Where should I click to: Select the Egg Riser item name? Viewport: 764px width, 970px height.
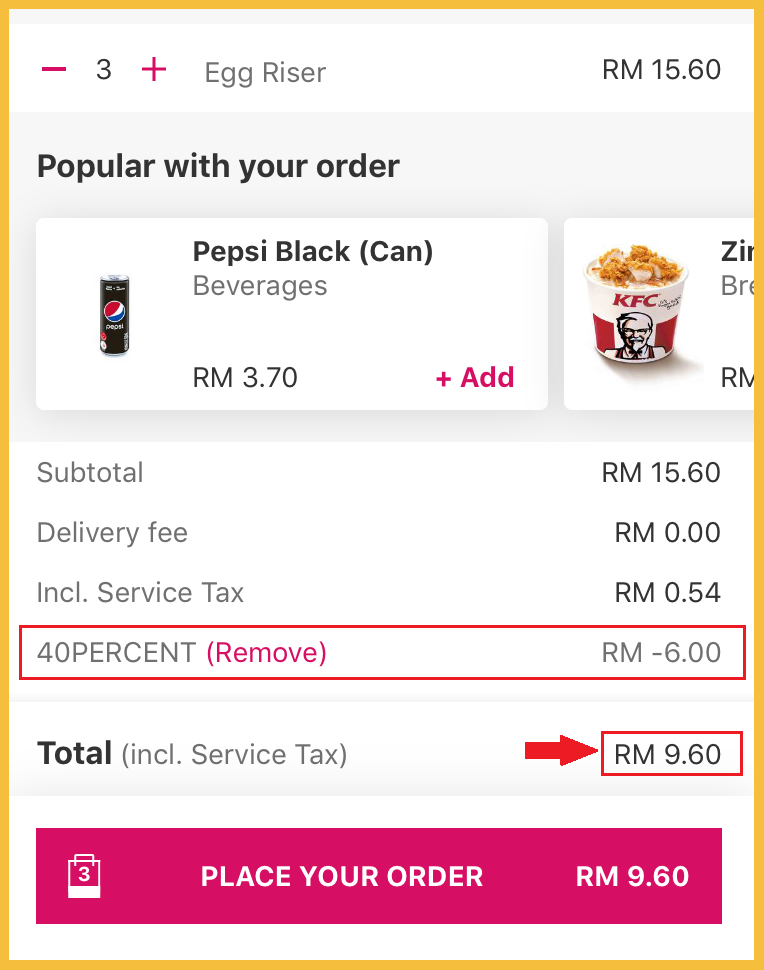pos(265,72)
